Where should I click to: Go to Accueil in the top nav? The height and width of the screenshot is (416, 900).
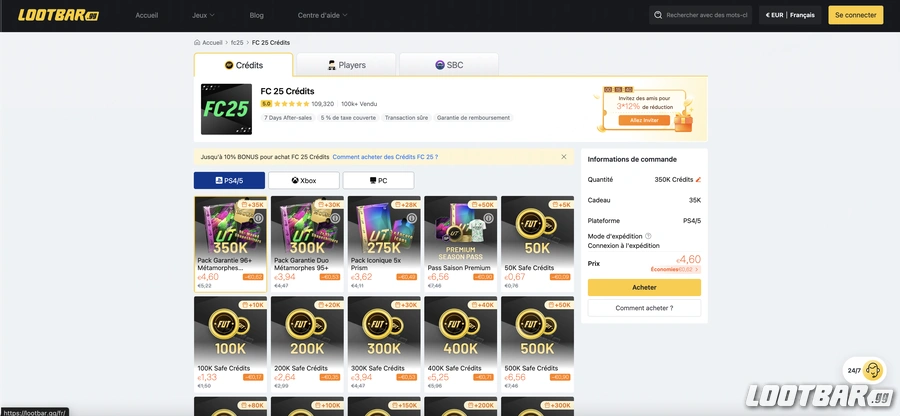click(x=147, y=15)
